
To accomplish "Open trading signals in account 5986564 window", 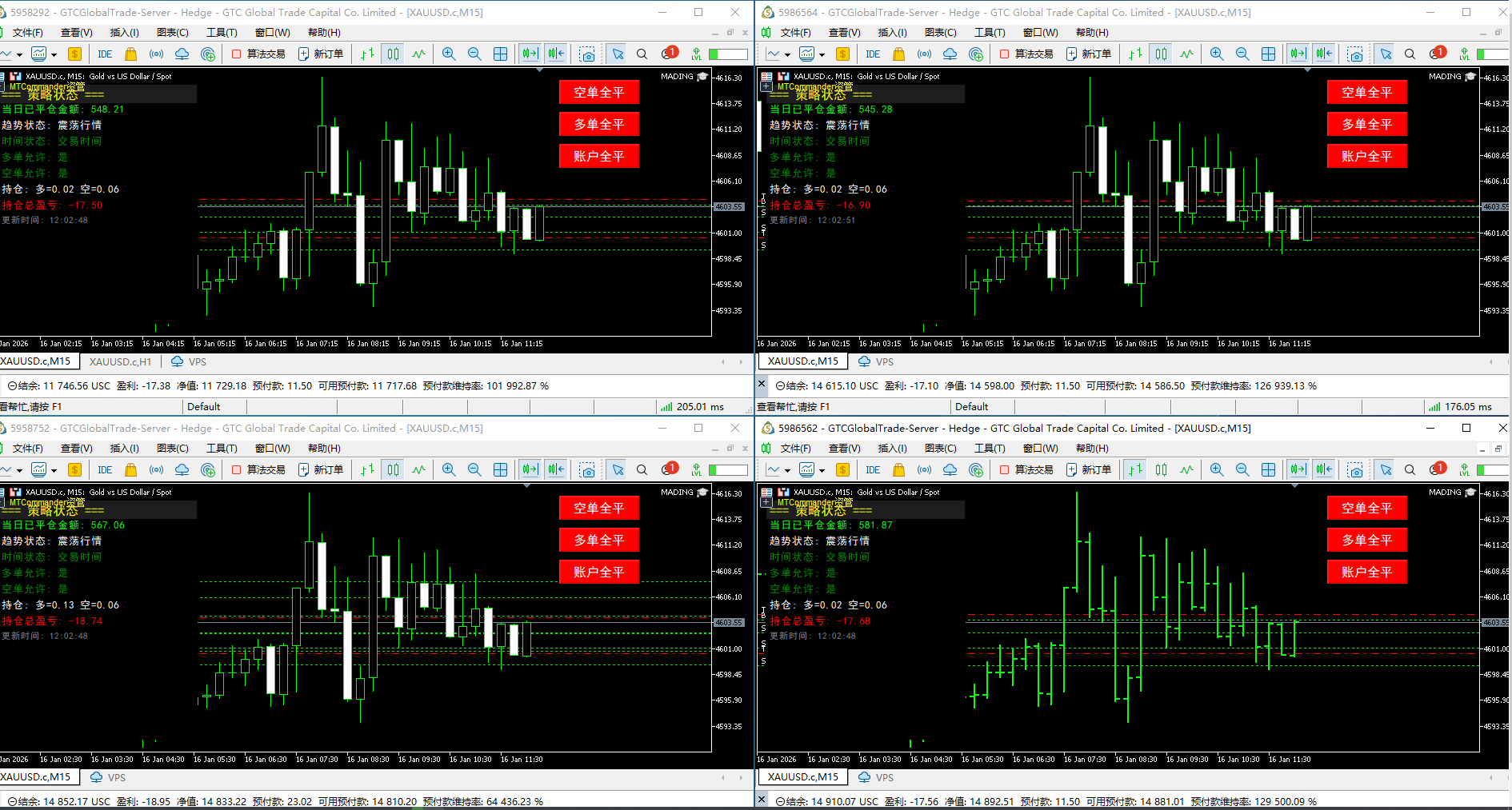I will tap(924, 54).
